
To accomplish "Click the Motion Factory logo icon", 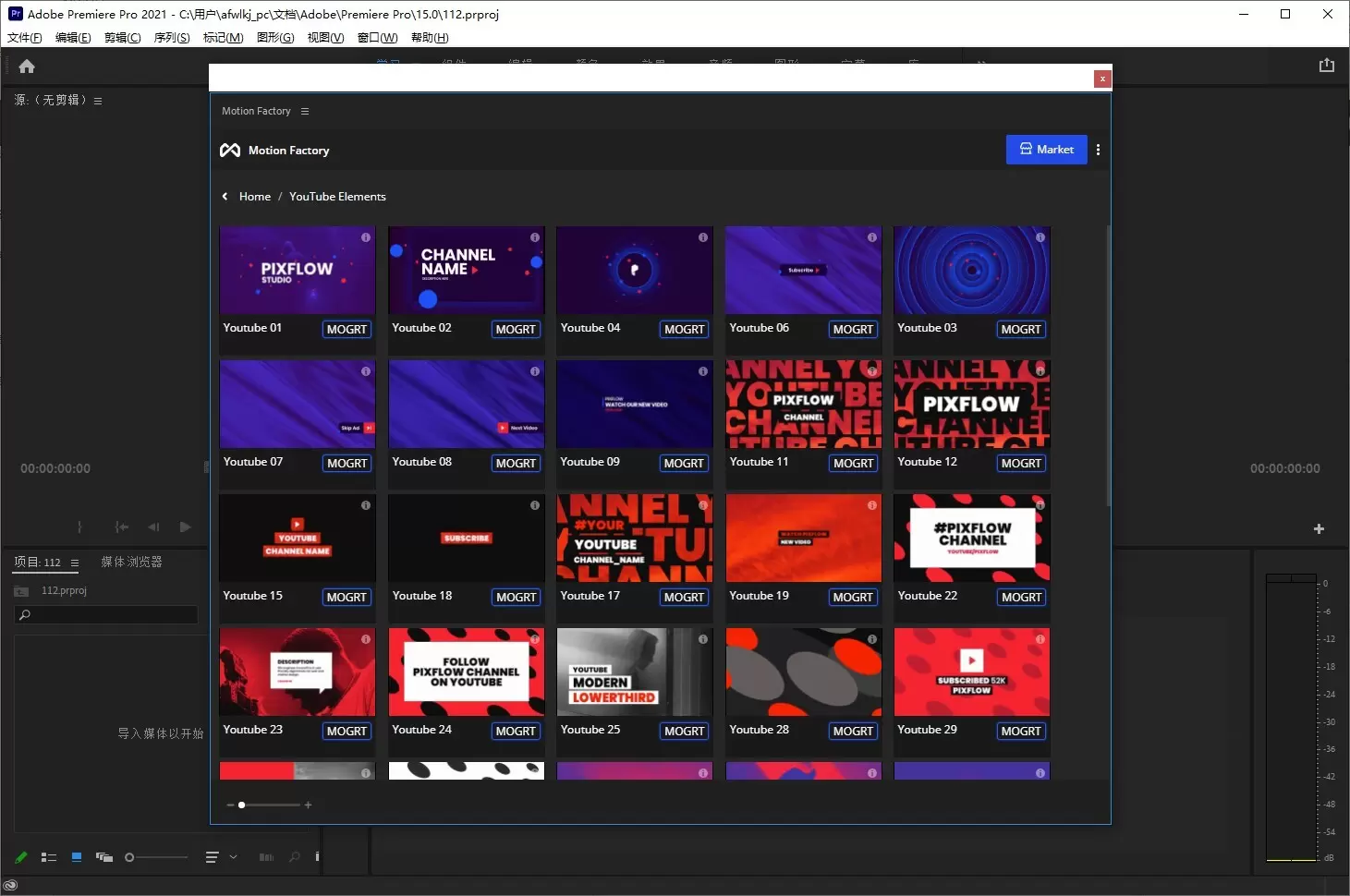I will coord(230,150).
